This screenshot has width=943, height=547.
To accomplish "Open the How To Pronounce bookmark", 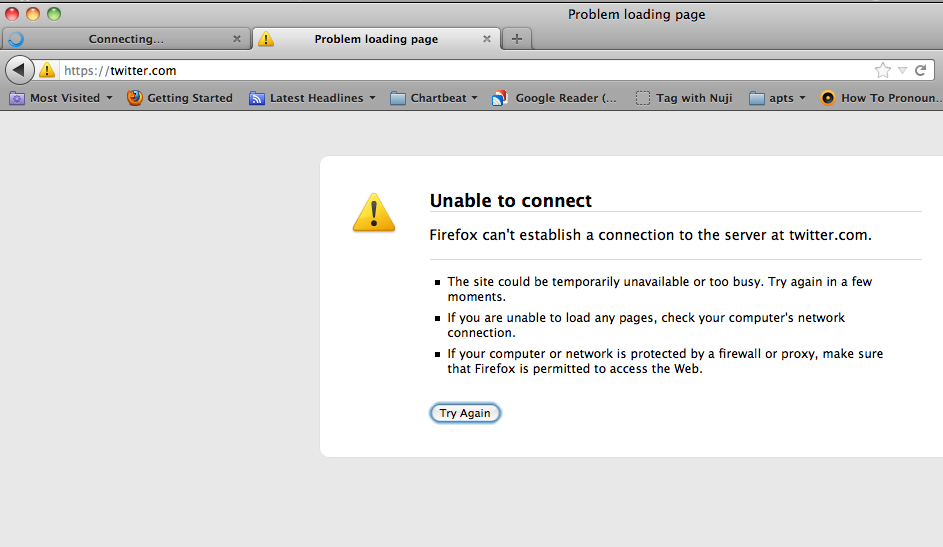I will [881, 98].
